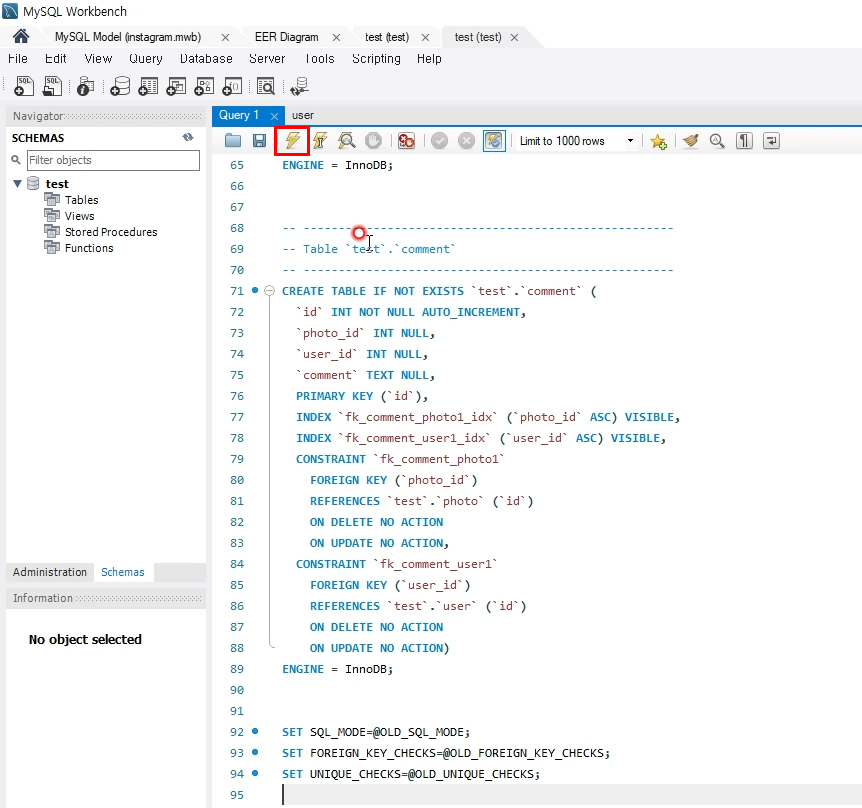Select Functions under test schema
Viewport: 862px width, 808px height.
tap(89, 248)
